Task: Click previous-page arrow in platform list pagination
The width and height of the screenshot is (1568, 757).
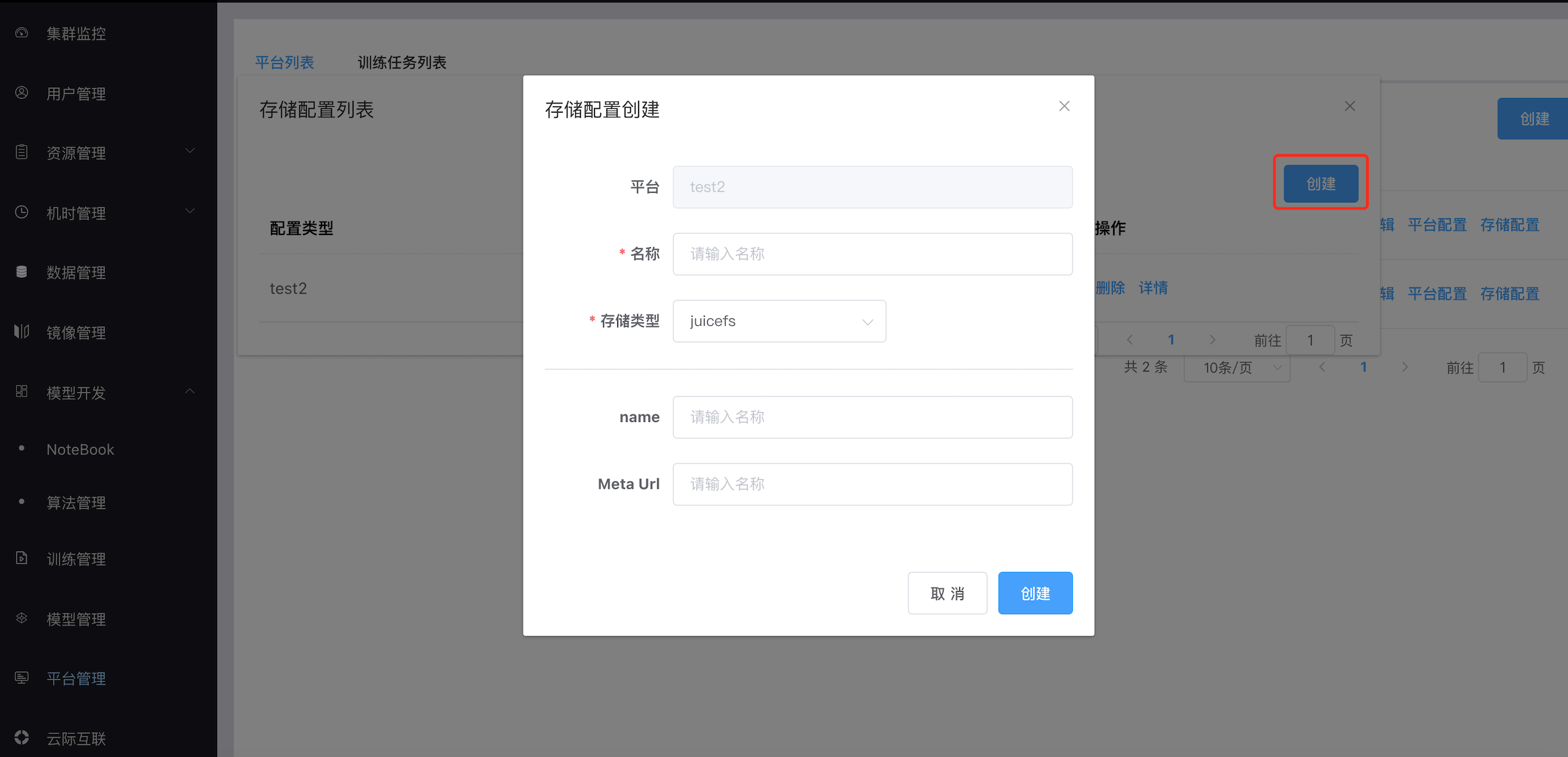Action: pyautogui.click(x=1322, y=367)
